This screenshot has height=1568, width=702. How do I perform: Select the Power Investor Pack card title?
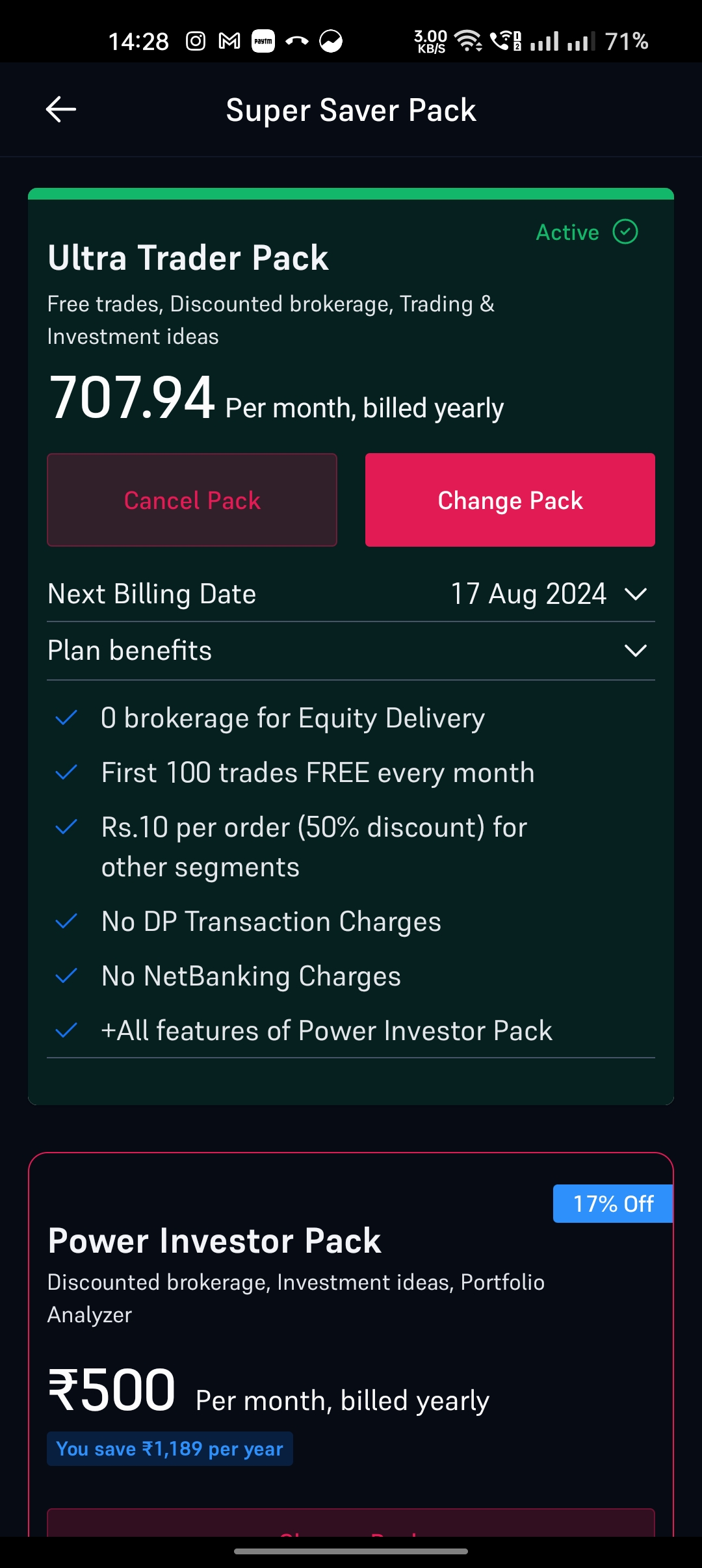pos(214,1240)
